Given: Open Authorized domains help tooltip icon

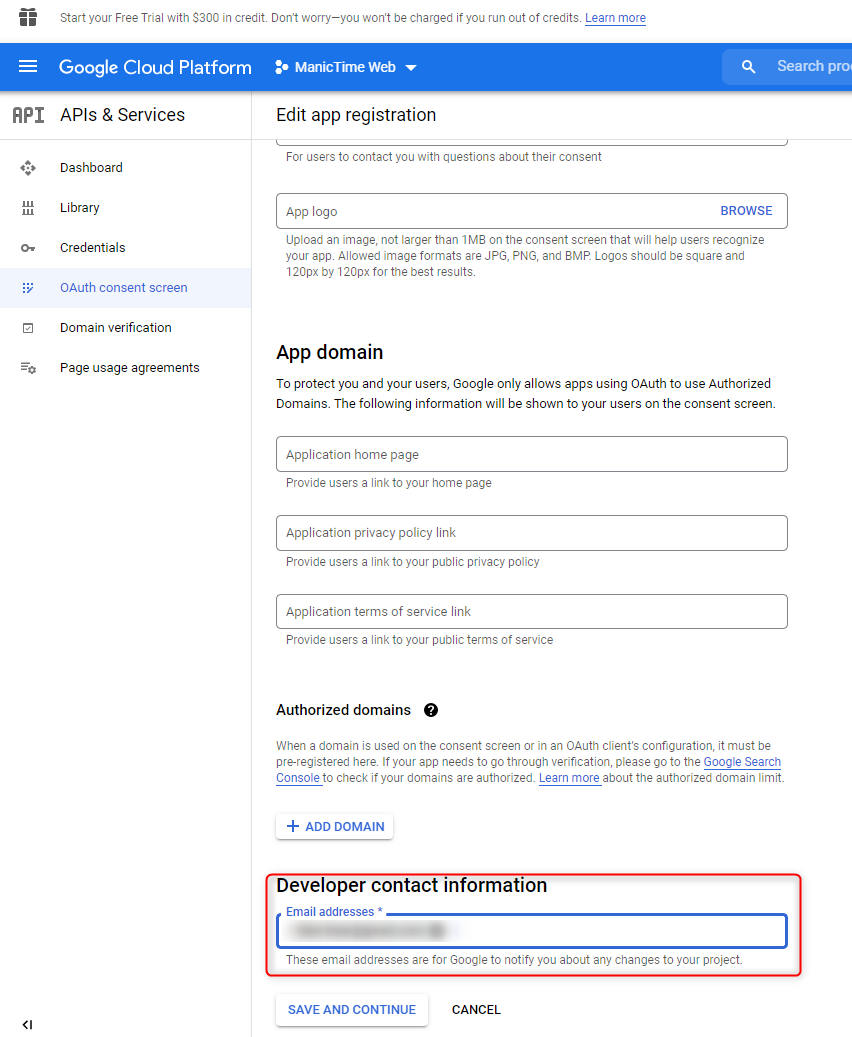Looking at the screenshot, I should pyautogui.click(x=431, y=710).
